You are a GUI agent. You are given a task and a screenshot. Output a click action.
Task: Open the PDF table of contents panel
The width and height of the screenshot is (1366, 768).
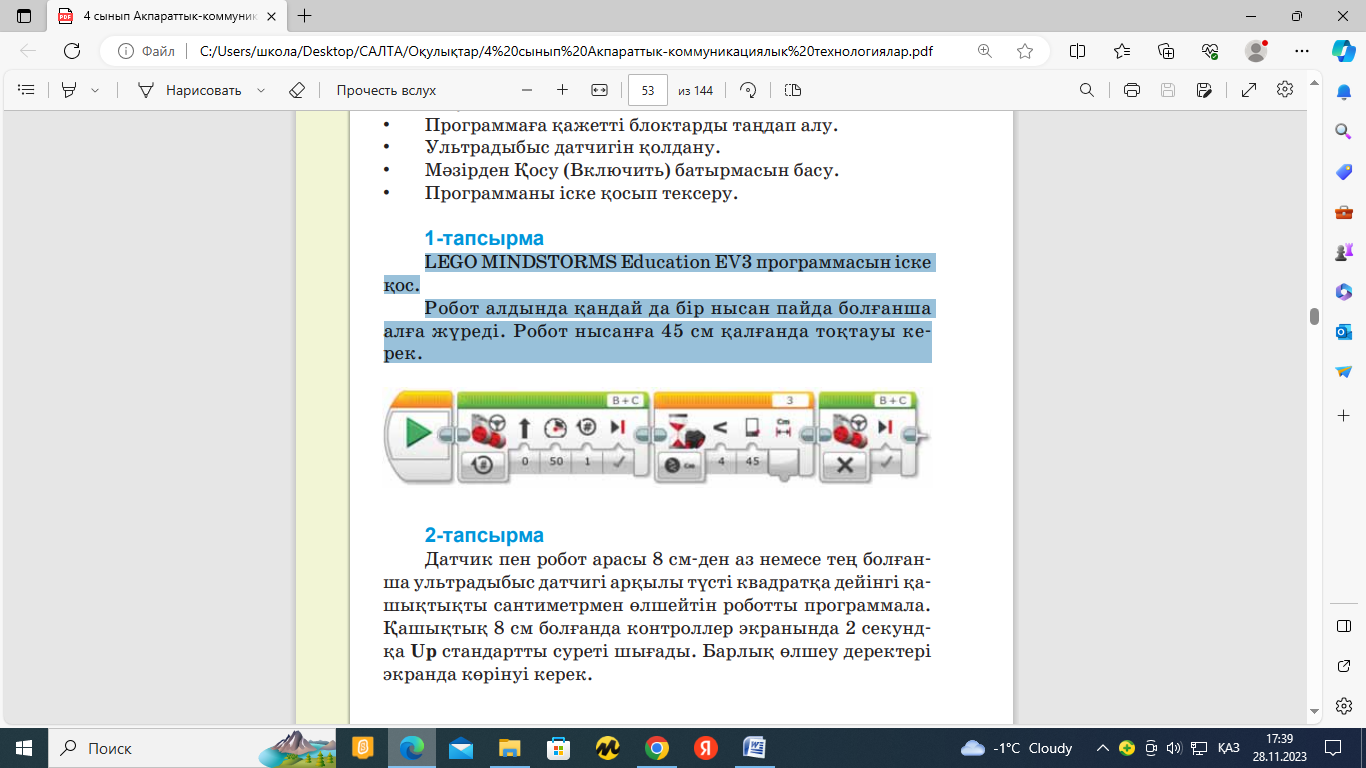tap(27, 90)
